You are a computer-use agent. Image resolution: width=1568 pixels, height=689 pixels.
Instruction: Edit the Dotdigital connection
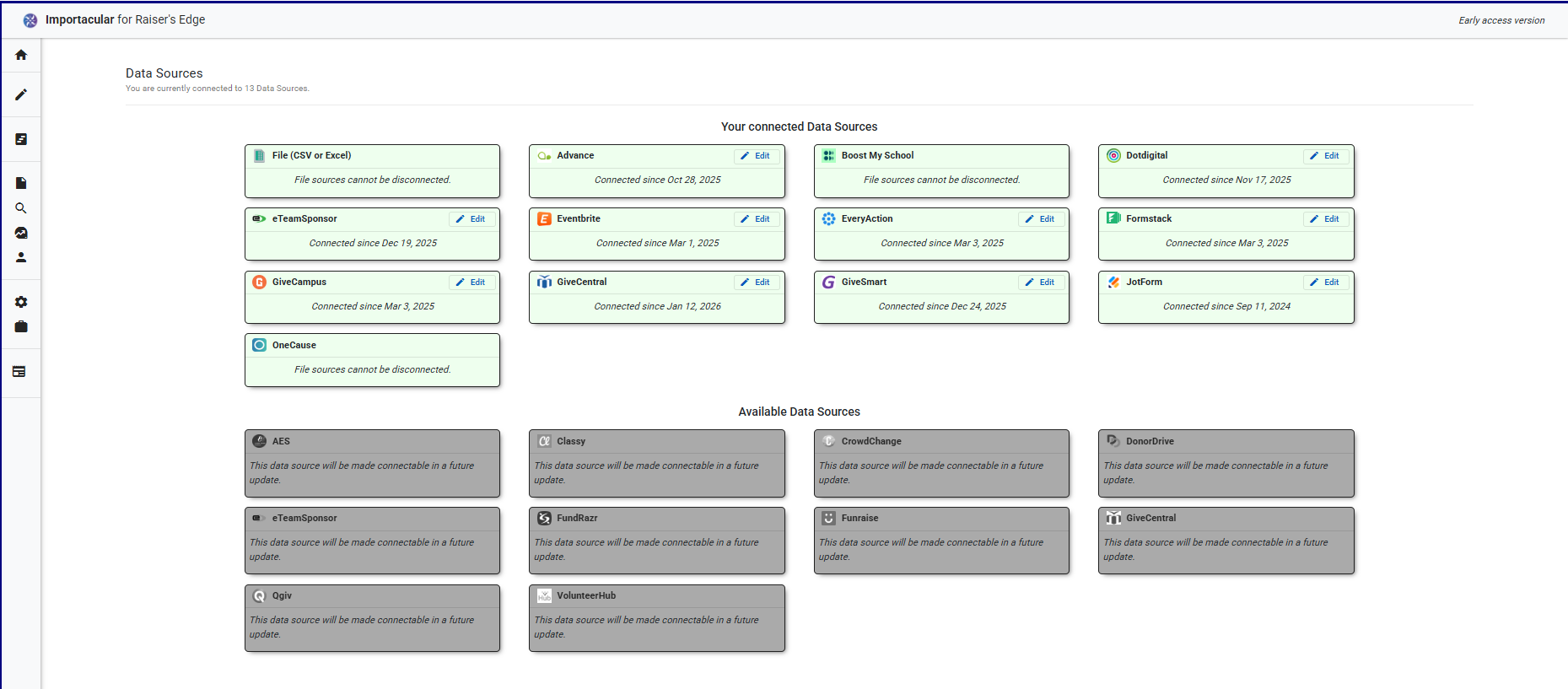1325,156
